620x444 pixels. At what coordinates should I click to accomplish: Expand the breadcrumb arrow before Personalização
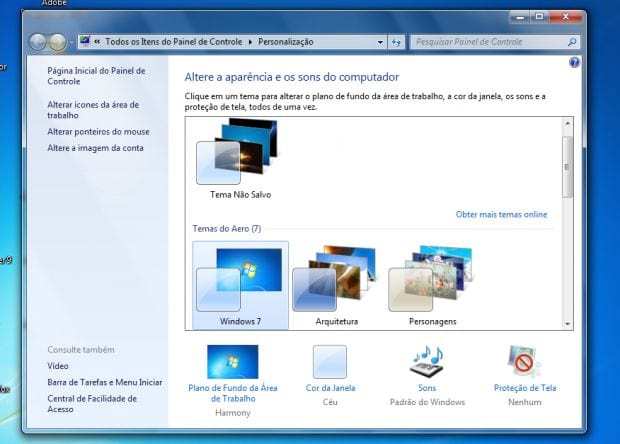coord(250,42)
